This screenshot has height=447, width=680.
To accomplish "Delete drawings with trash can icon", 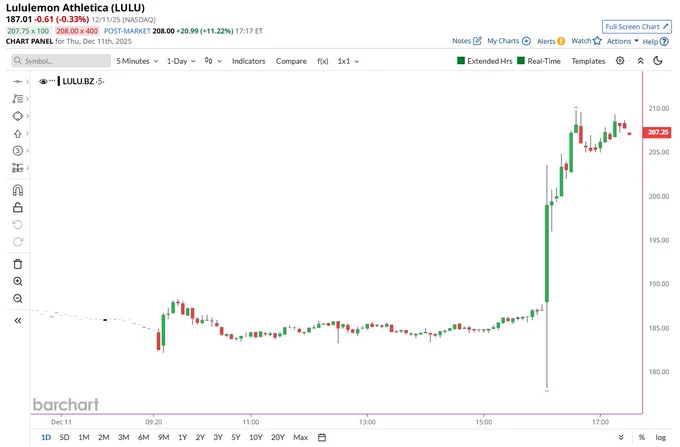I will [x=18, y=264].
